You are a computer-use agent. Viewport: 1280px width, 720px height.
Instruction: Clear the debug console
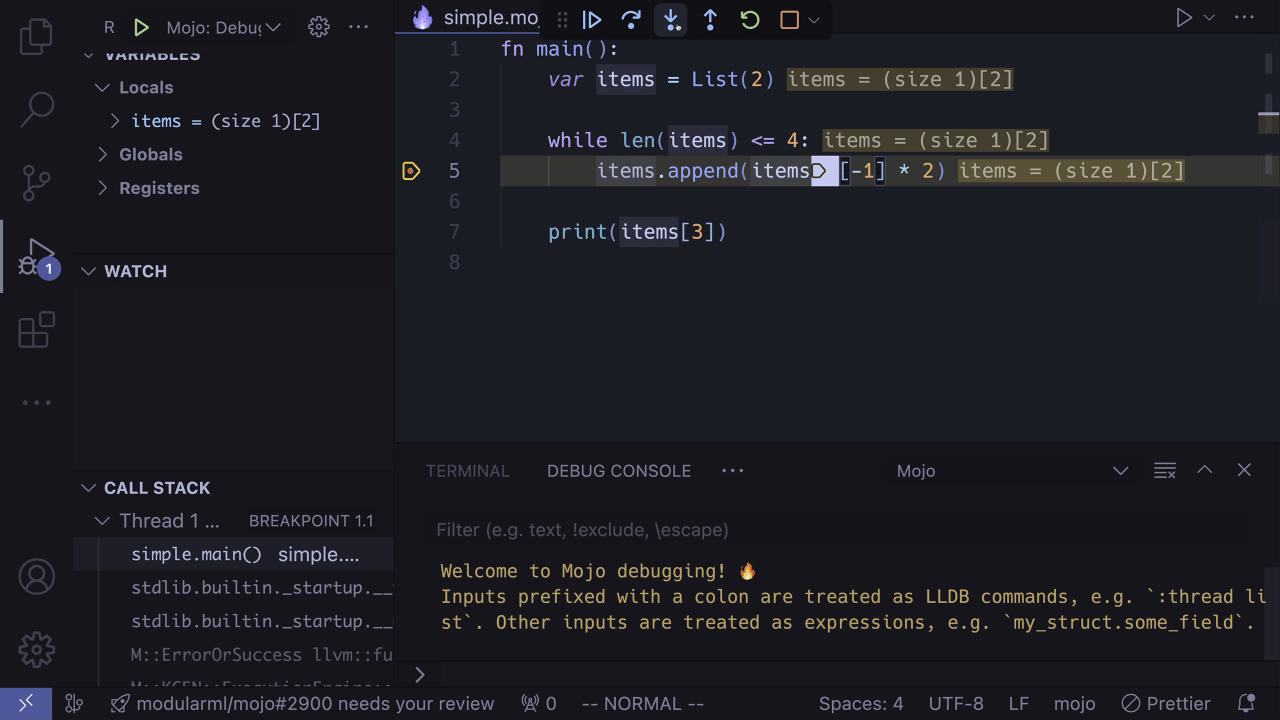(x=1164, y=470)
